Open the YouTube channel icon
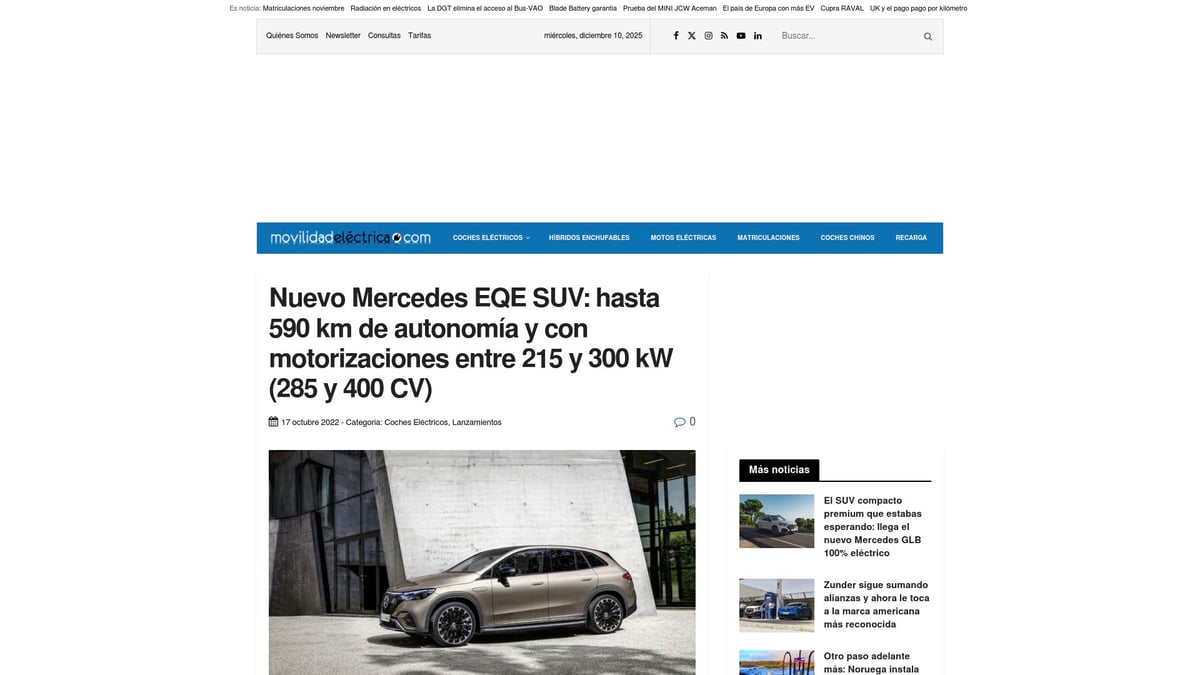 pyautogui.click(x=740, y=35)
